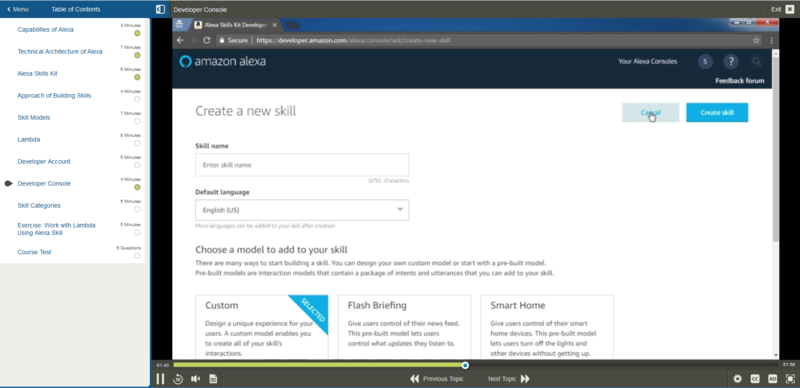Click the web page vertical scrollbar
Screen dimensions: 800x388
click(776, 148)
